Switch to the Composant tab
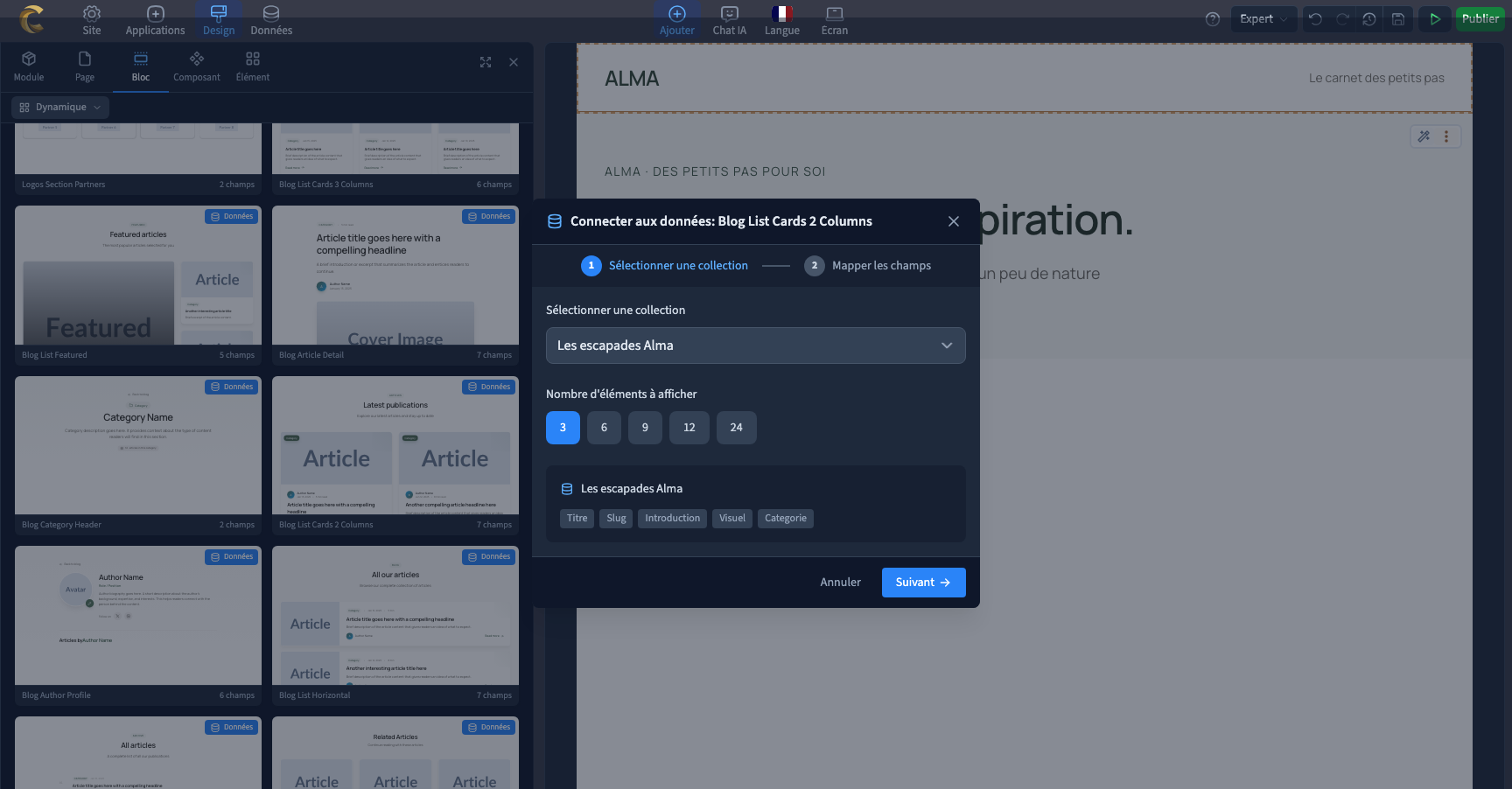 tap(197, 66)
